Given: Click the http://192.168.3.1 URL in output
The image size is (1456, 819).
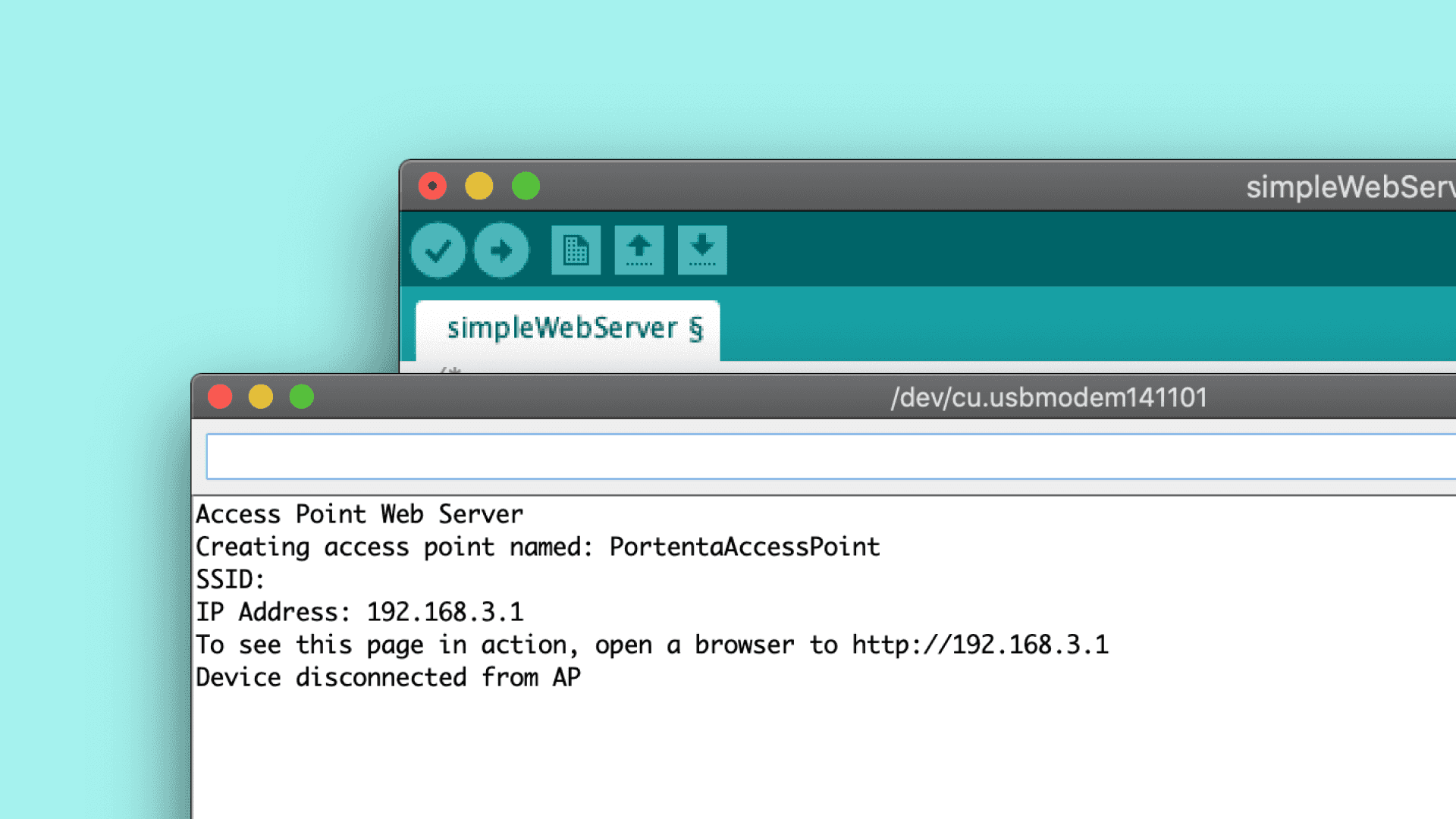Looking at the screenshot, I should tap(980, 645).
